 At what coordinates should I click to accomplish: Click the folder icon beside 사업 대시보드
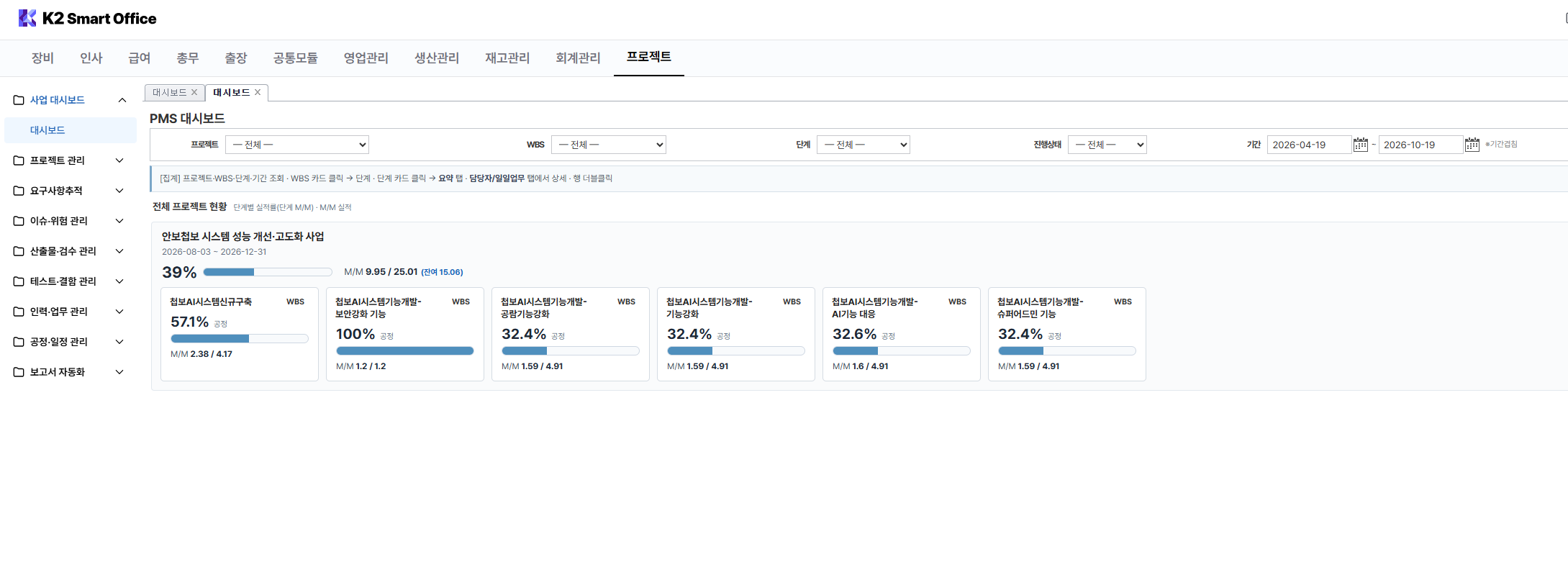tap(19, 100)
